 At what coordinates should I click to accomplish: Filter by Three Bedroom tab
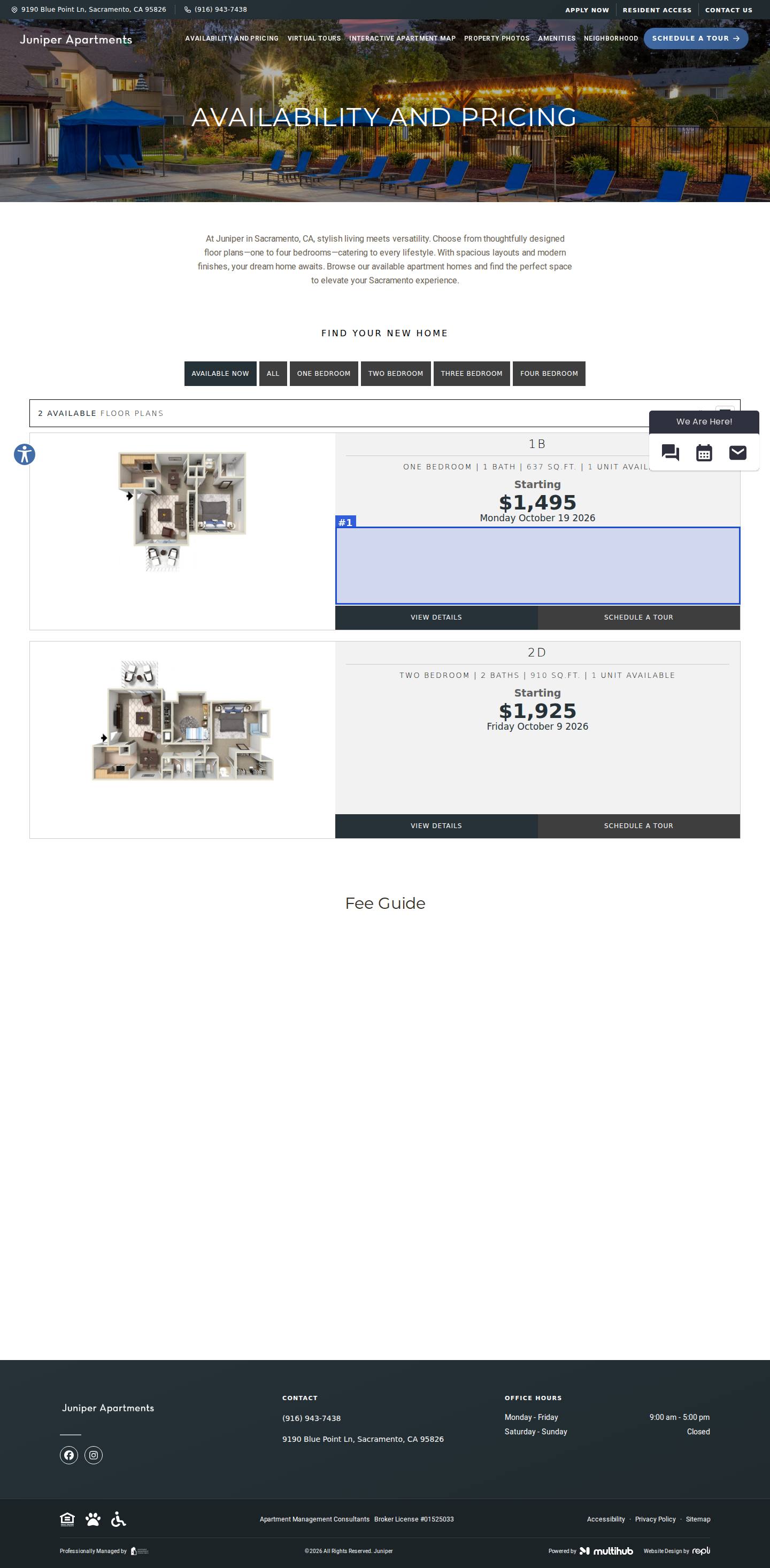coord(472,374)
